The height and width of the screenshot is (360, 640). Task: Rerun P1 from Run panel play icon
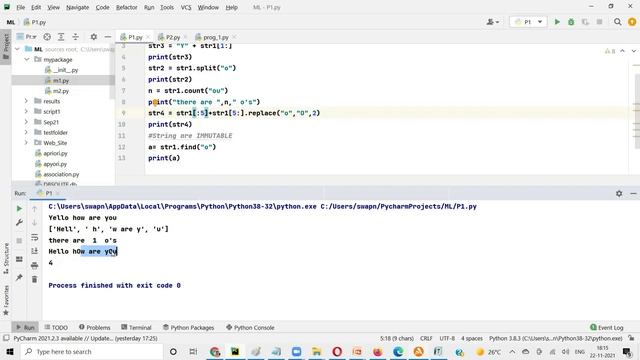tap(19, 209)
